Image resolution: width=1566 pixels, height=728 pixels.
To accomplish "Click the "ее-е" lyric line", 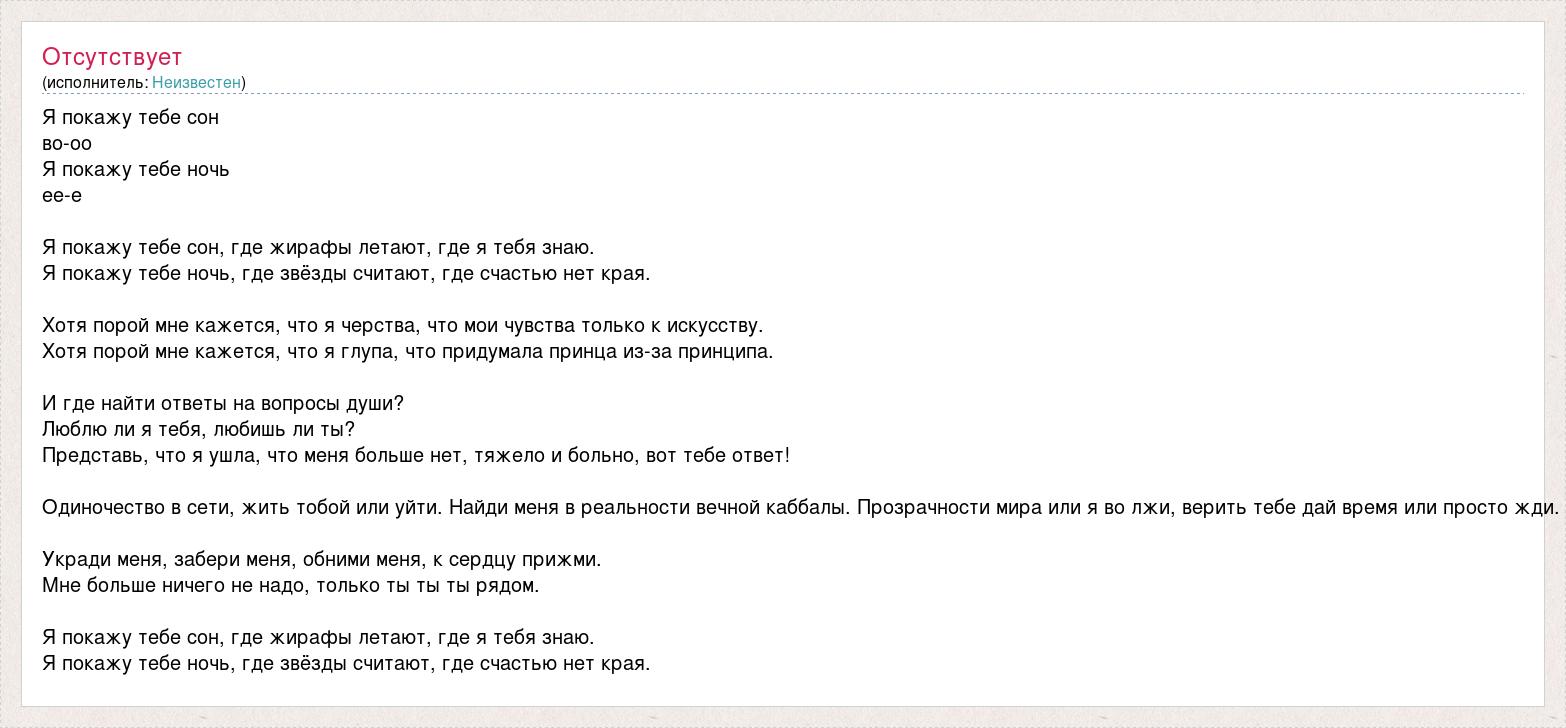I will pyautogui.click(x=62, y=196).
